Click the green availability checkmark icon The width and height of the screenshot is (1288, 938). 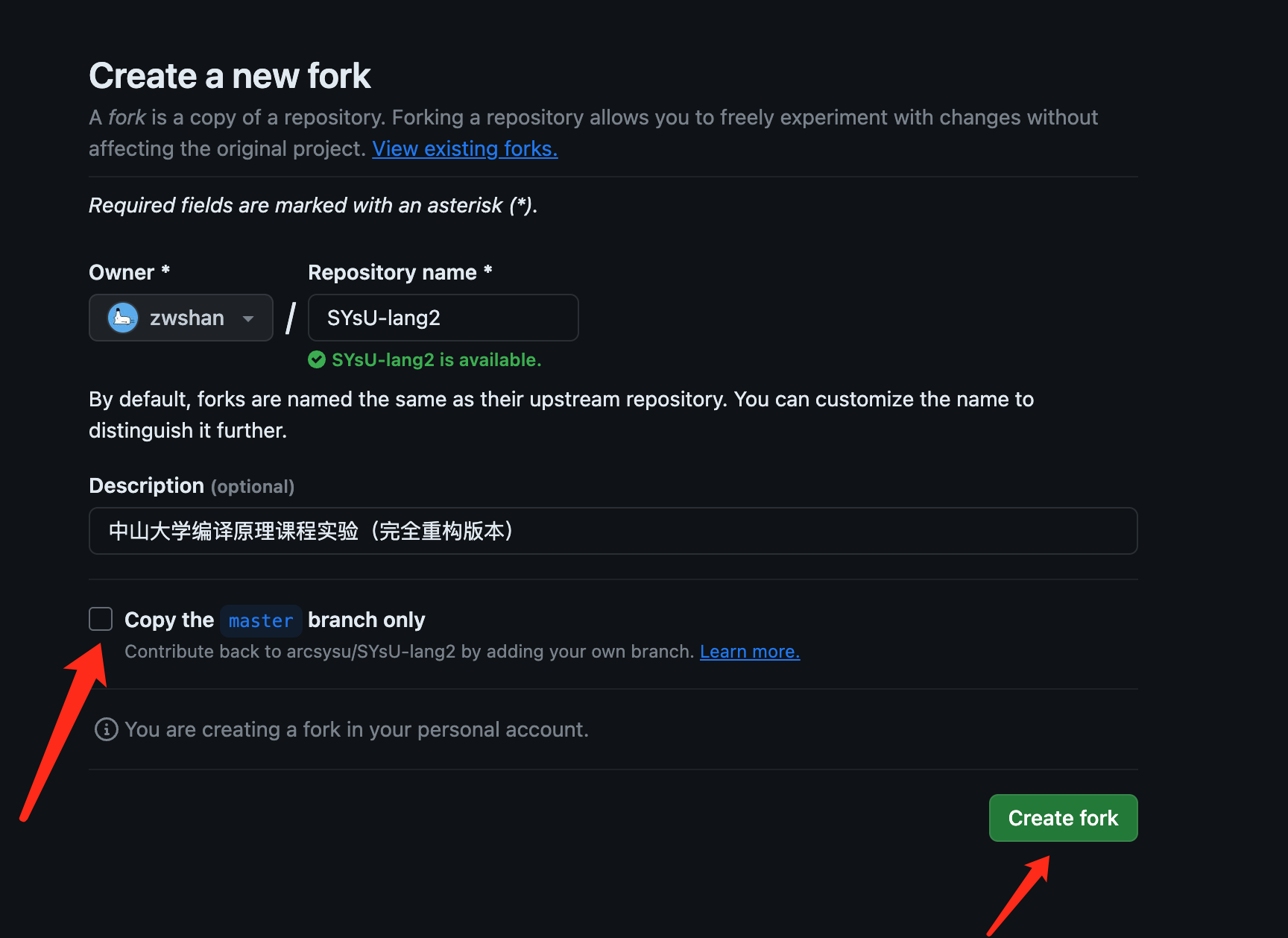(316, 359)
